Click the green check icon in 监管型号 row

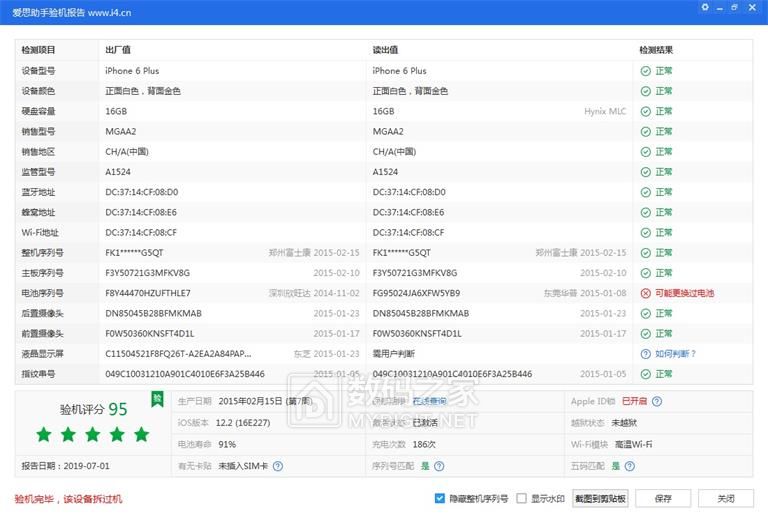point(646,172)
